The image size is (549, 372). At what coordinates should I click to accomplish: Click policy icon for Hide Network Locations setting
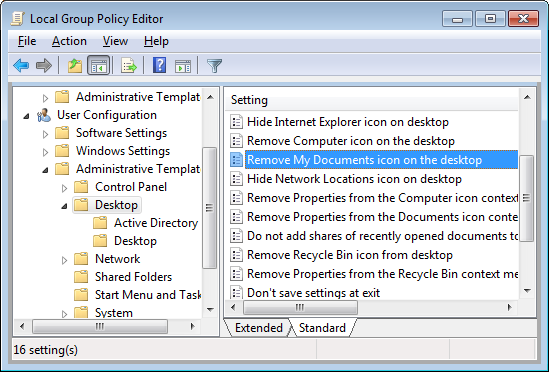[x=236, y=179]
